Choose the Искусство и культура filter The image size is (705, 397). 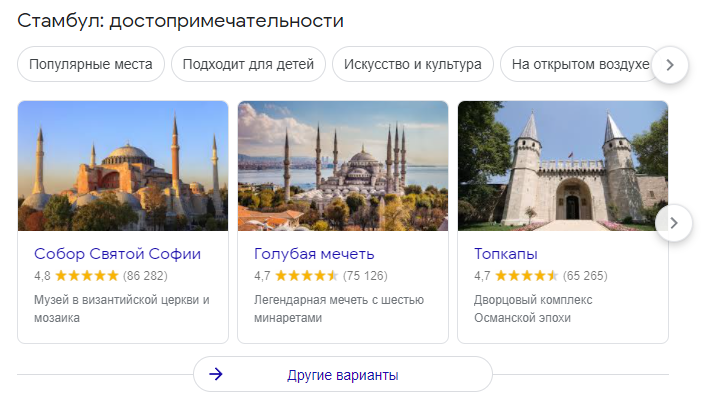413,64
